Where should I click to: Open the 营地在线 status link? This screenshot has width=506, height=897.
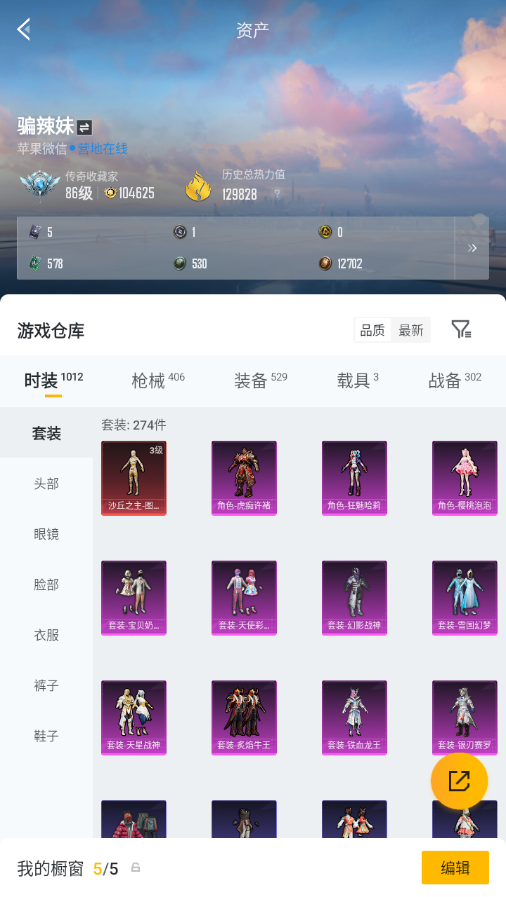pyautogui.click(x=102, y=149)
